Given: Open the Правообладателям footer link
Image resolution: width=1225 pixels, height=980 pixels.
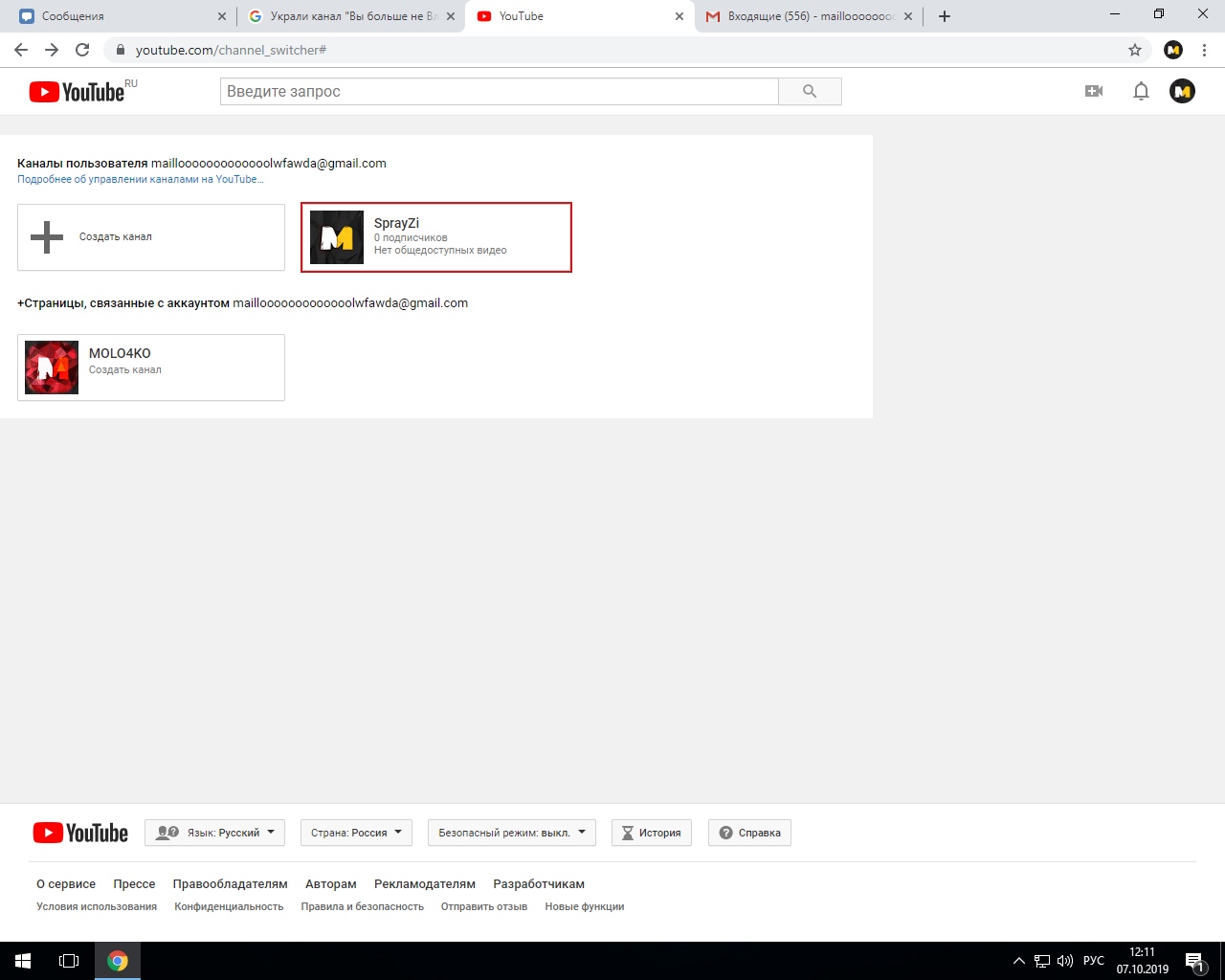Looking at the screenshot, I should [231, 884].
